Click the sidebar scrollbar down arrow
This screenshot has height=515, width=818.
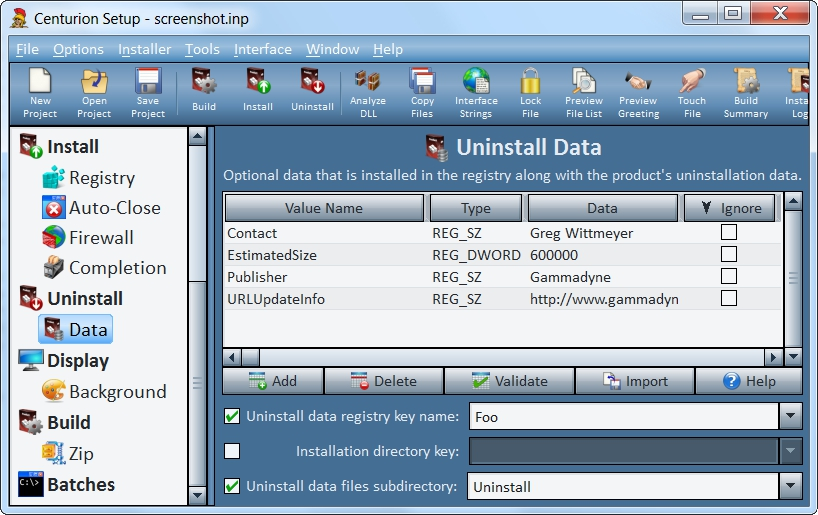[197, 495]
